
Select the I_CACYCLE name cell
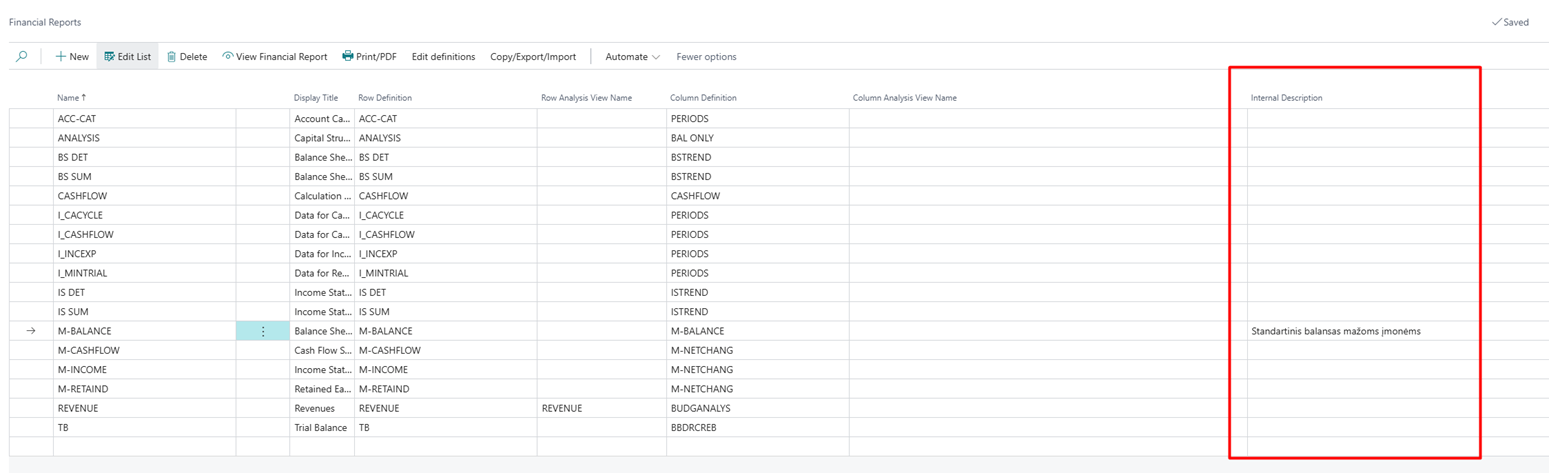tap(145, 215)
